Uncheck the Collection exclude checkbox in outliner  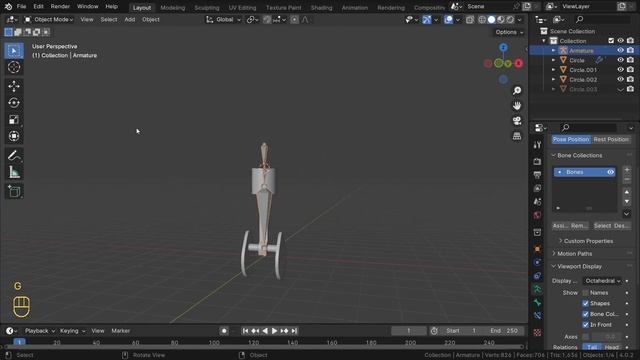[611, 41]
